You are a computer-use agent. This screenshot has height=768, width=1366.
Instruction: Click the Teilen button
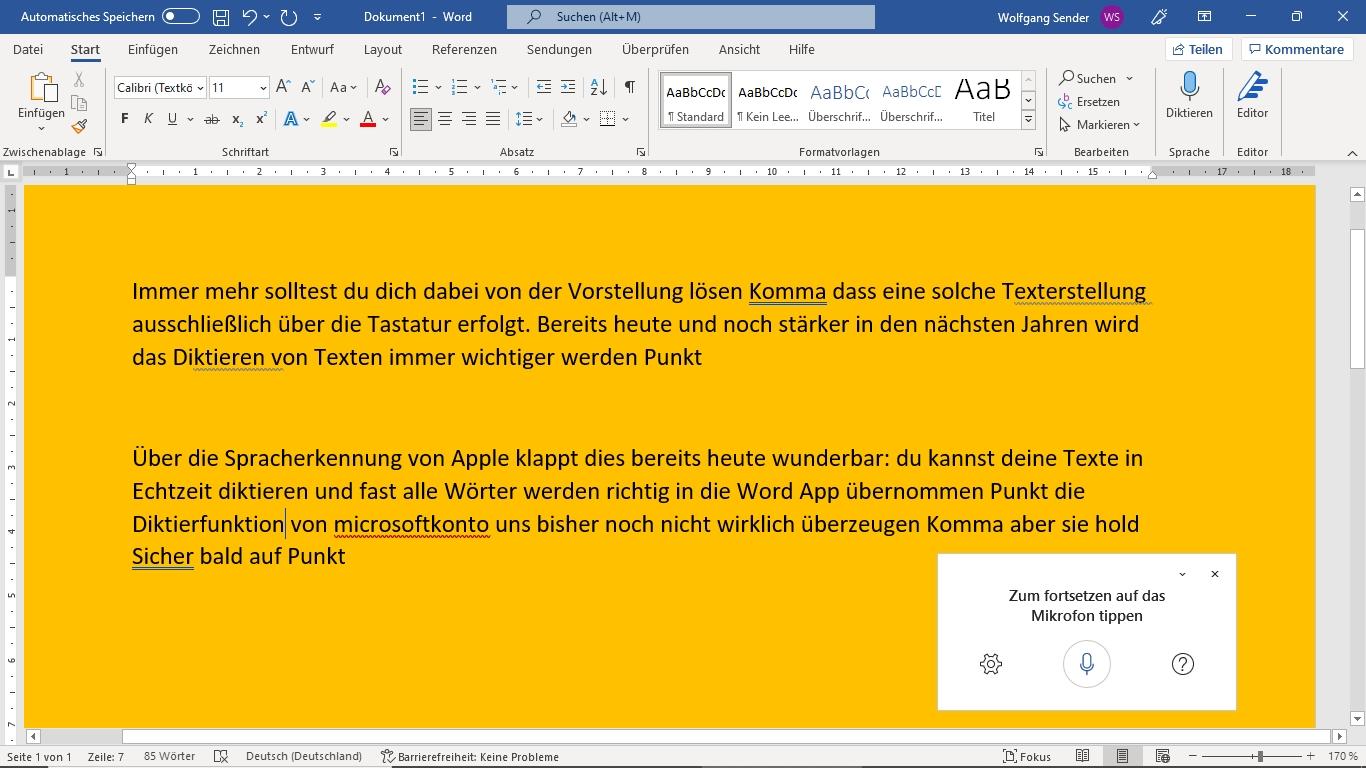(x=1198, y=49)
